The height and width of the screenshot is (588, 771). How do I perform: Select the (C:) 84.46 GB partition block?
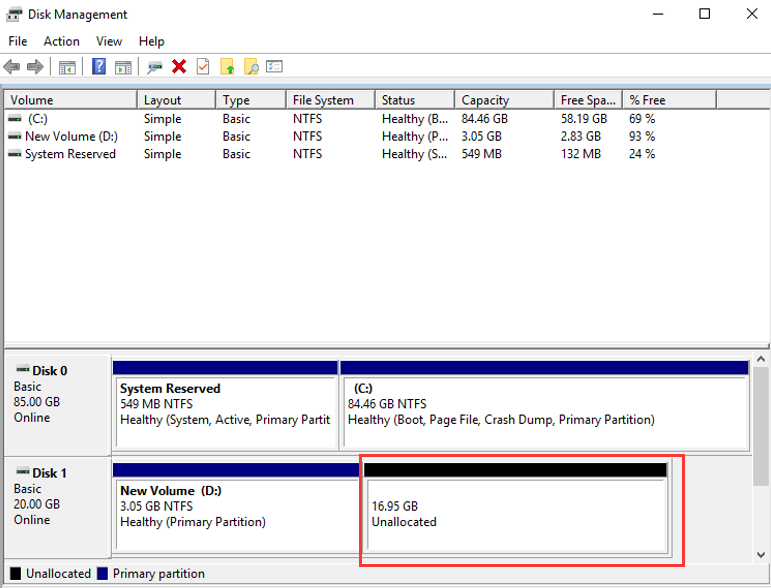[544, 412]
